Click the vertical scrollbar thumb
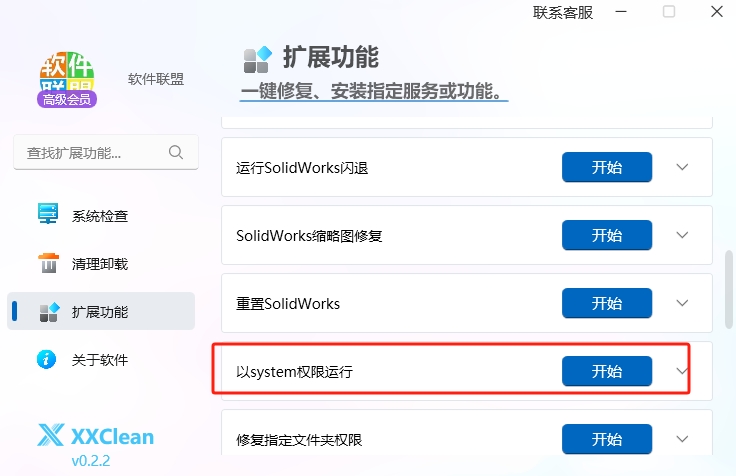 pyautogui.click(x=729, y=290)
